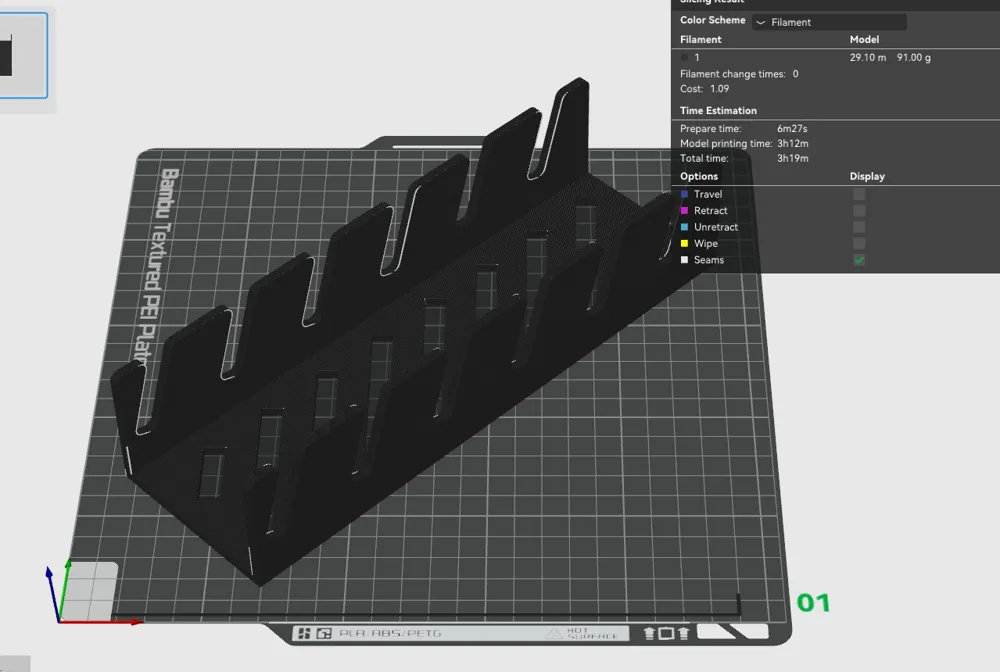The image size is (1000, 672).
Task: Click the 91.00 g filament weight
Action: [913, 57]
